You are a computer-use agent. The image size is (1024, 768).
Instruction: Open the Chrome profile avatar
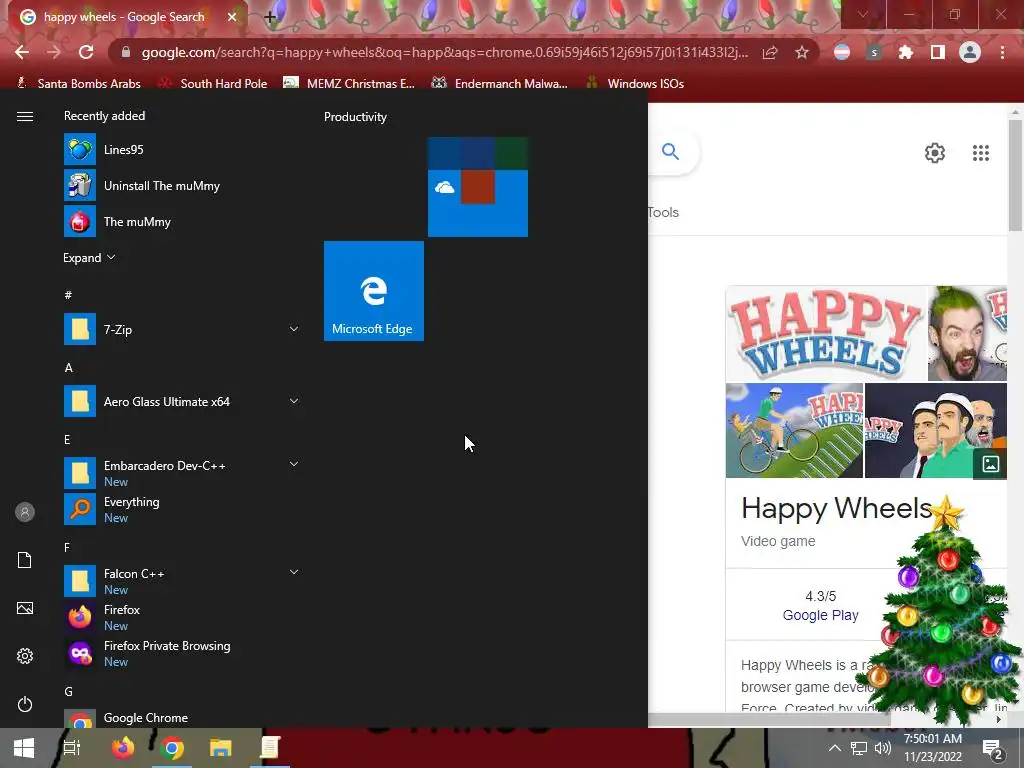click(970, 52)
